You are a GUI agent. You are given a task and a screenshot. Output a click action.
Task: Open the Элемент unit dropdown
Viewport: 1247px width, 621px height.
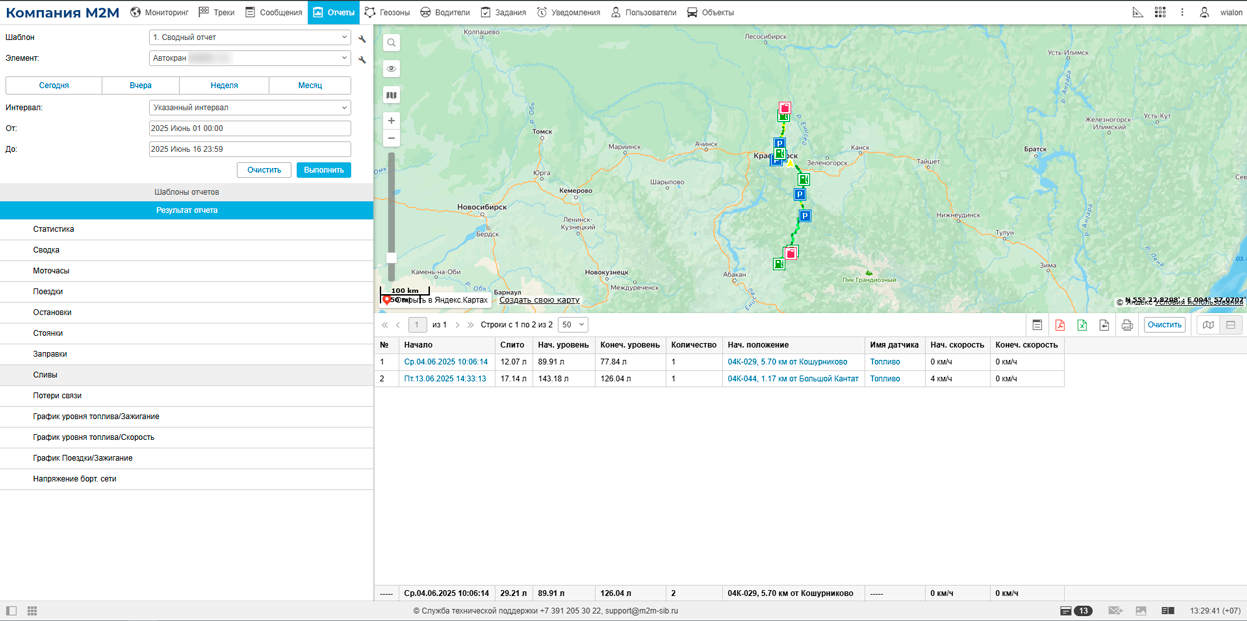tap(250, 58)
